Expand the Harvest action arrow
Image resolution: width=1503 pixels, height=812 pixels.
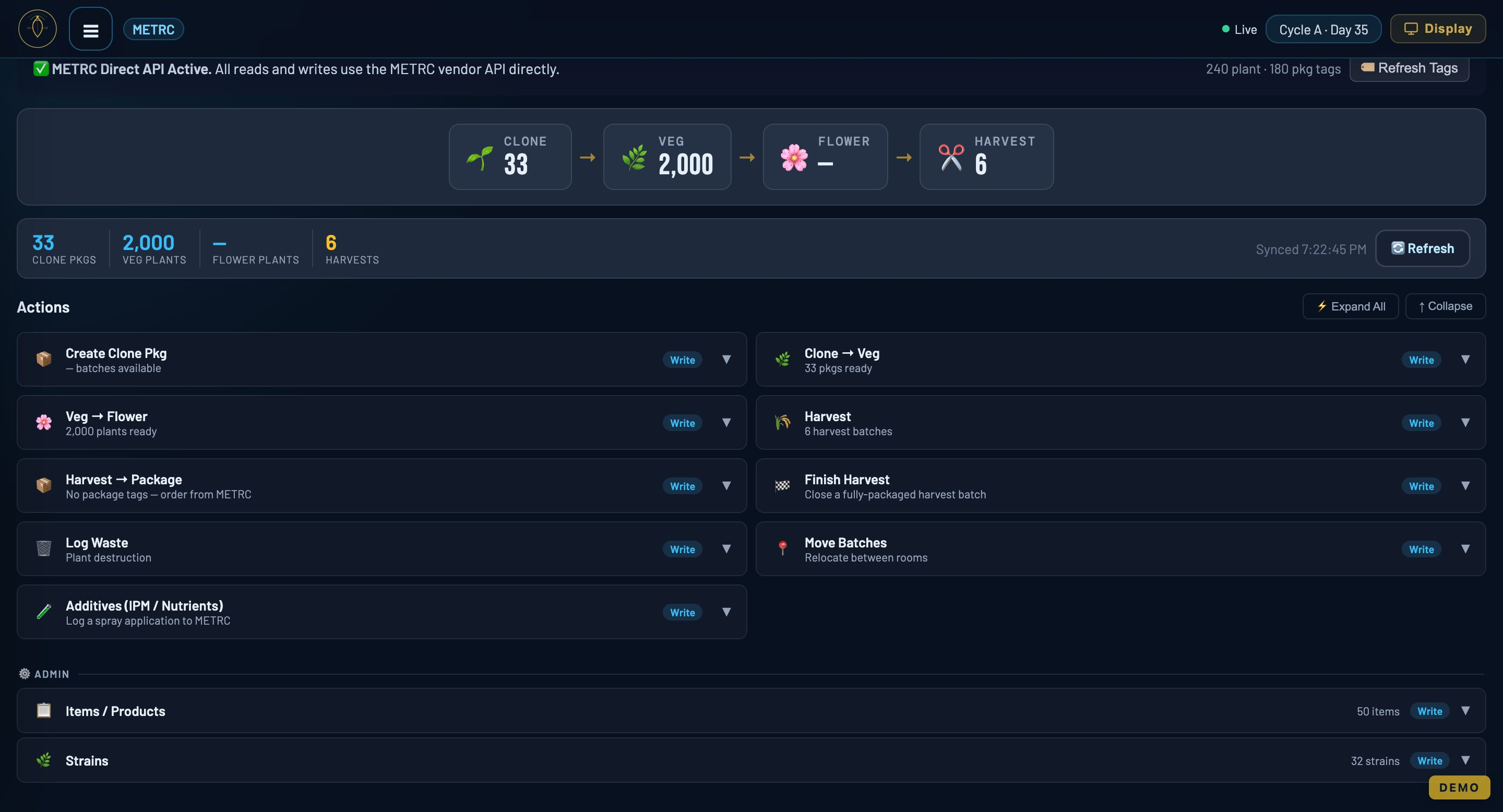click(1465, 422)
